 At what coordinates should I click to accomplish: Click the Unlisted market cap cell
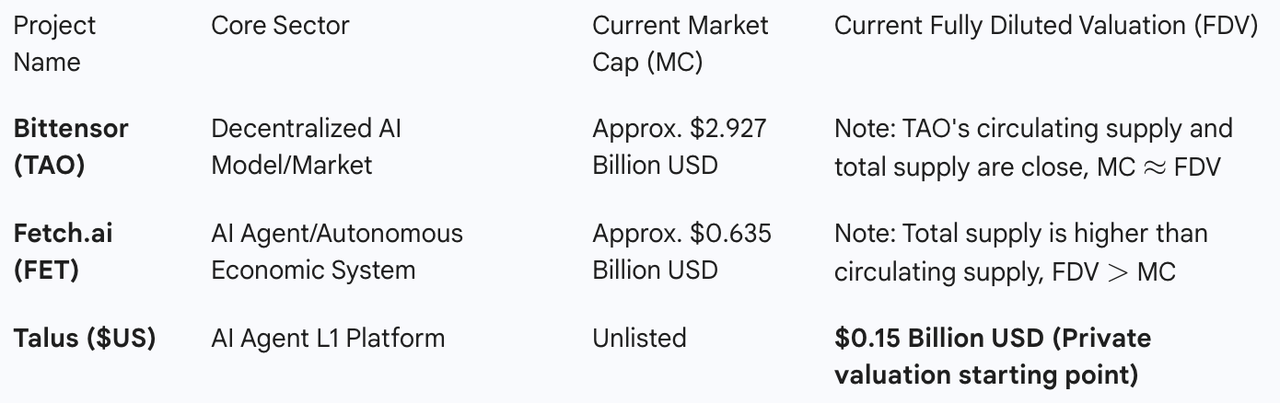639,338
